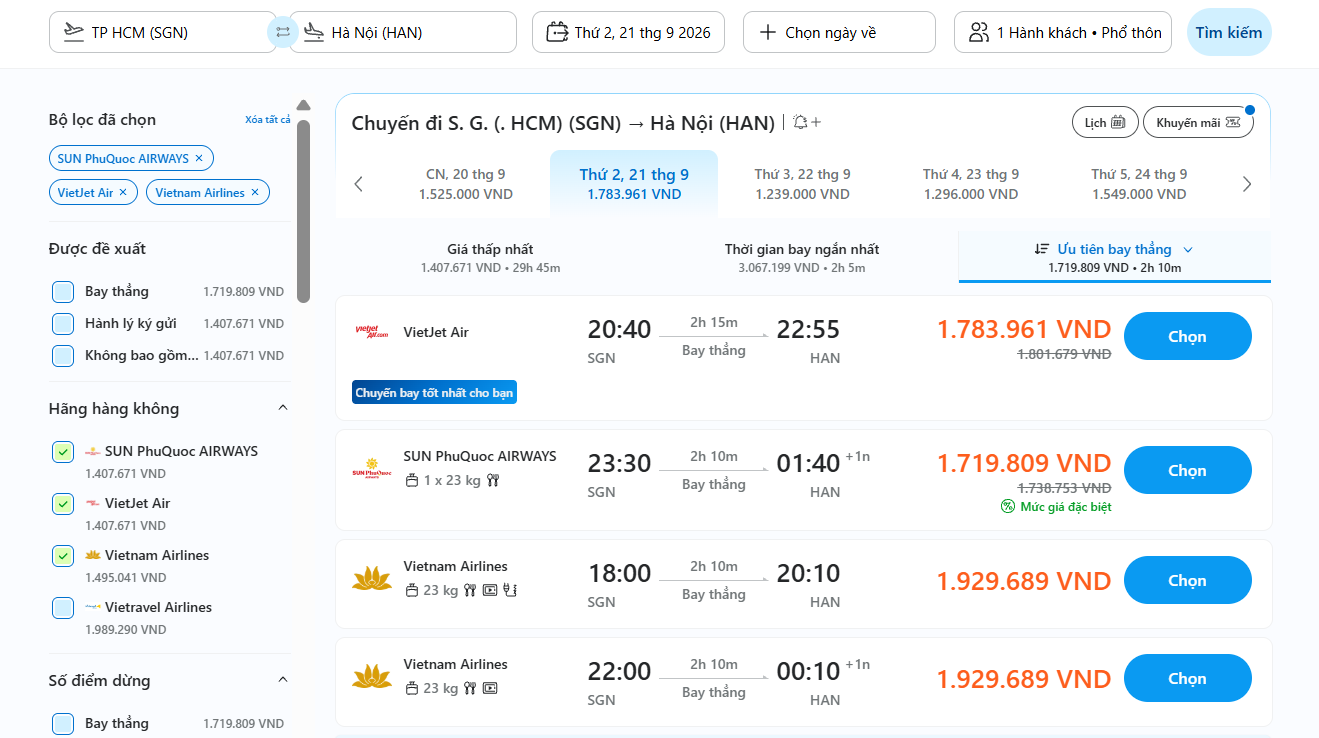Click Vietnam Airlines logo on 18:00 flight

click(372, 579)
